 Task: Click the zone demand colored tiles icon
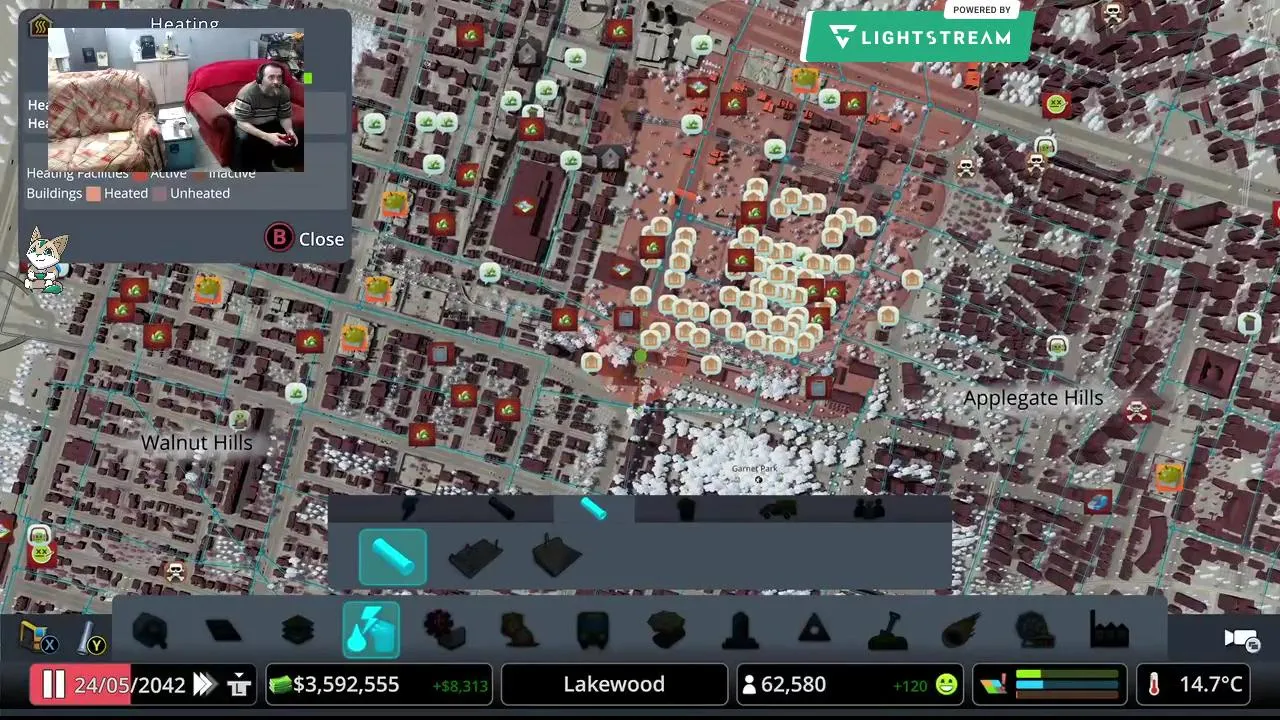coord(995,685)
